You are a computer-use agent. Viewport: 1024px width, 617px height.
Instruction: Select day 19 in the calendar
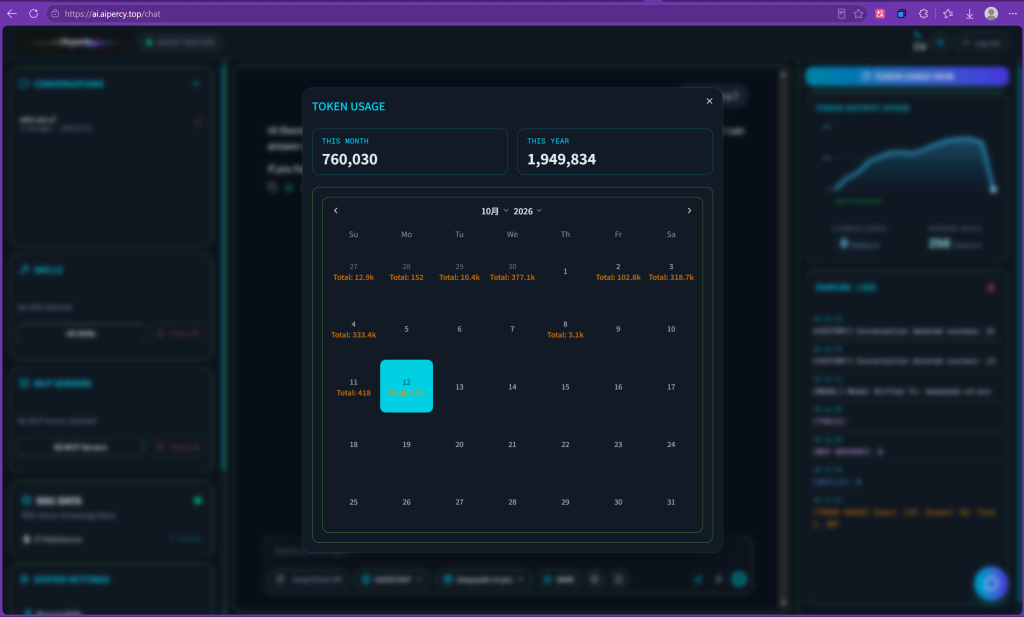406,445
